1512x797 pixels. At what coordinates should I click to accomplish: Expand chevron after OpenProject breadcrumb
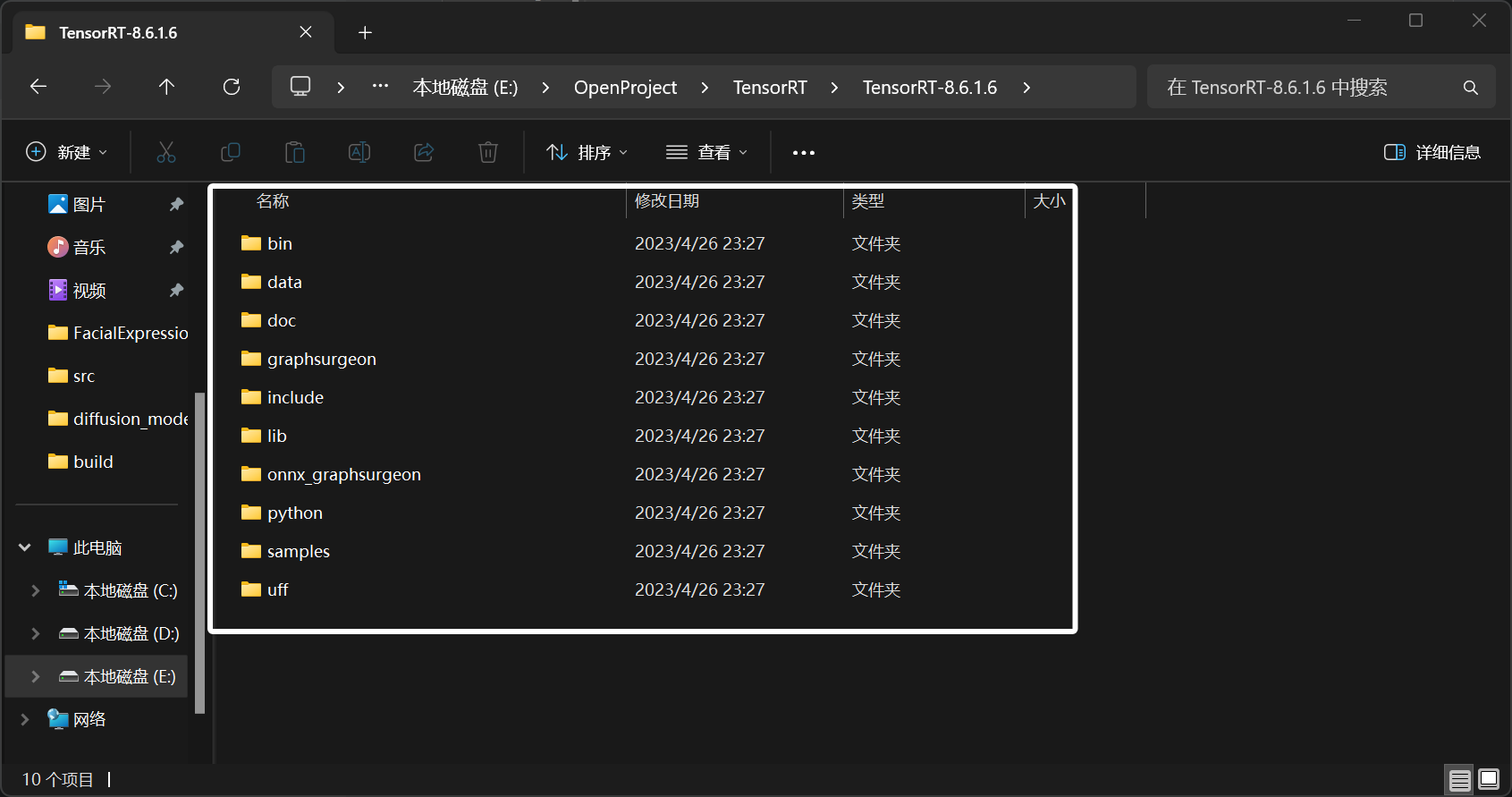click(705, 88)
